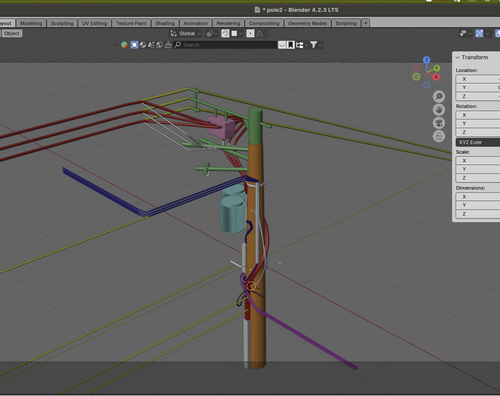The image size is (500, 396).
Task: Align view to the red X axis
Action: (436, 77)
